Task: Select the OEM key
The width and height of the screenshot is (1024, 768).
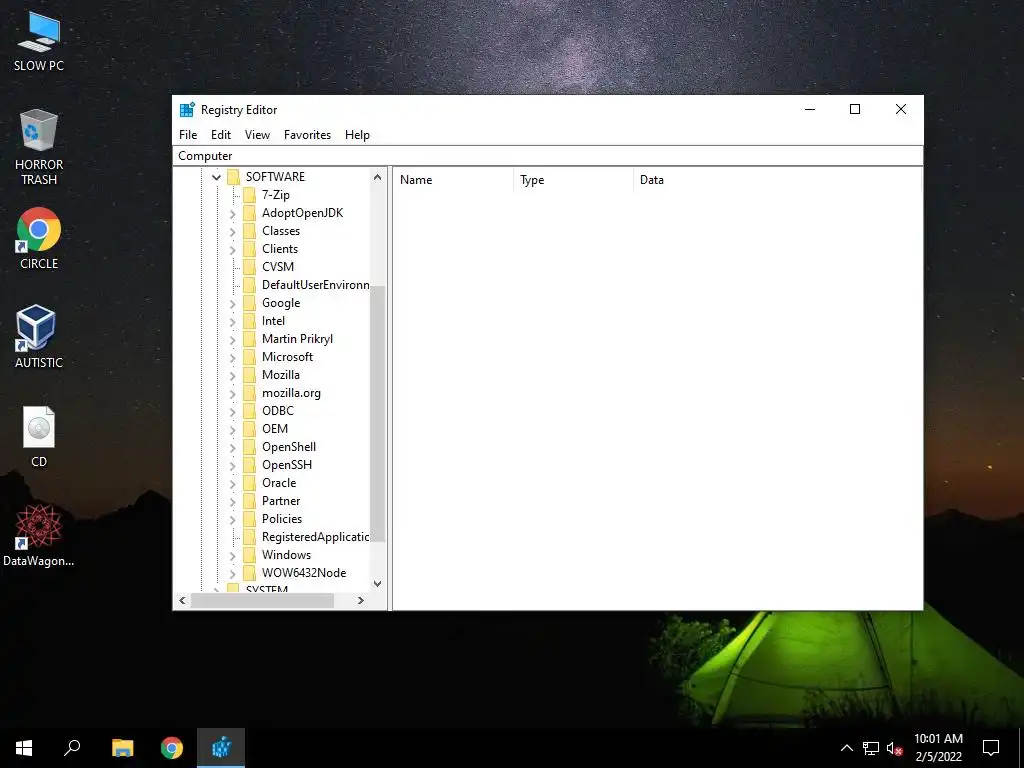Action: tap(275, 428)
